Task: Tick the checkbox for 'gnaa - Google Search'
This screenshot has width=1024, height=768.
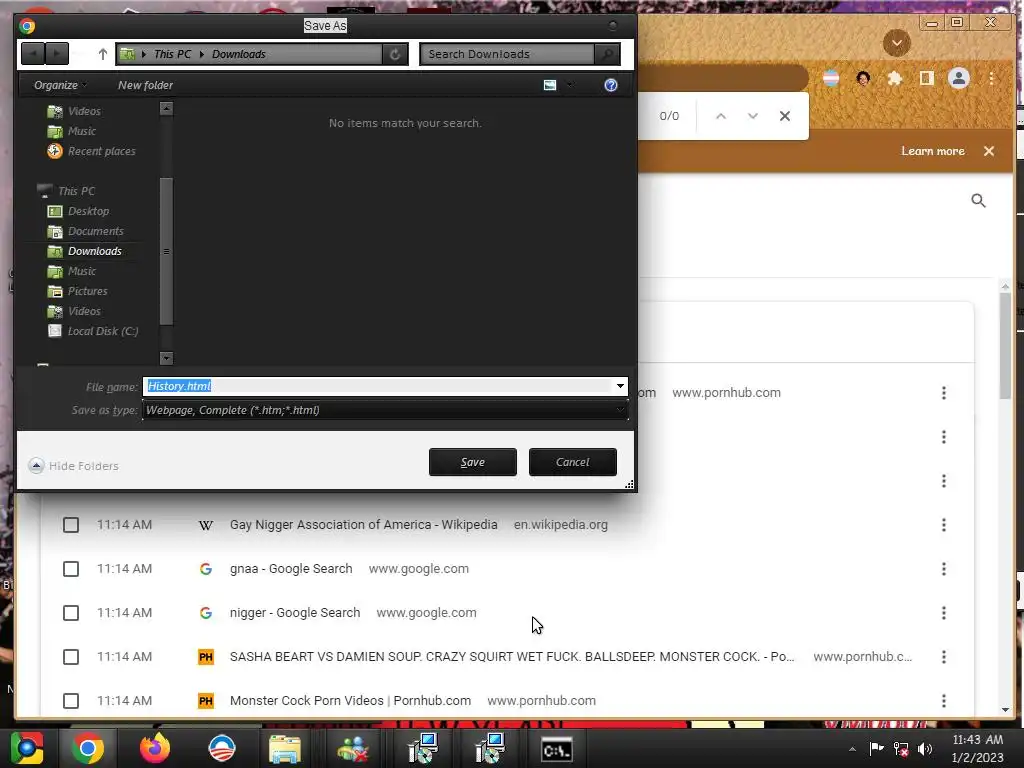Action: tap(71, 569)
